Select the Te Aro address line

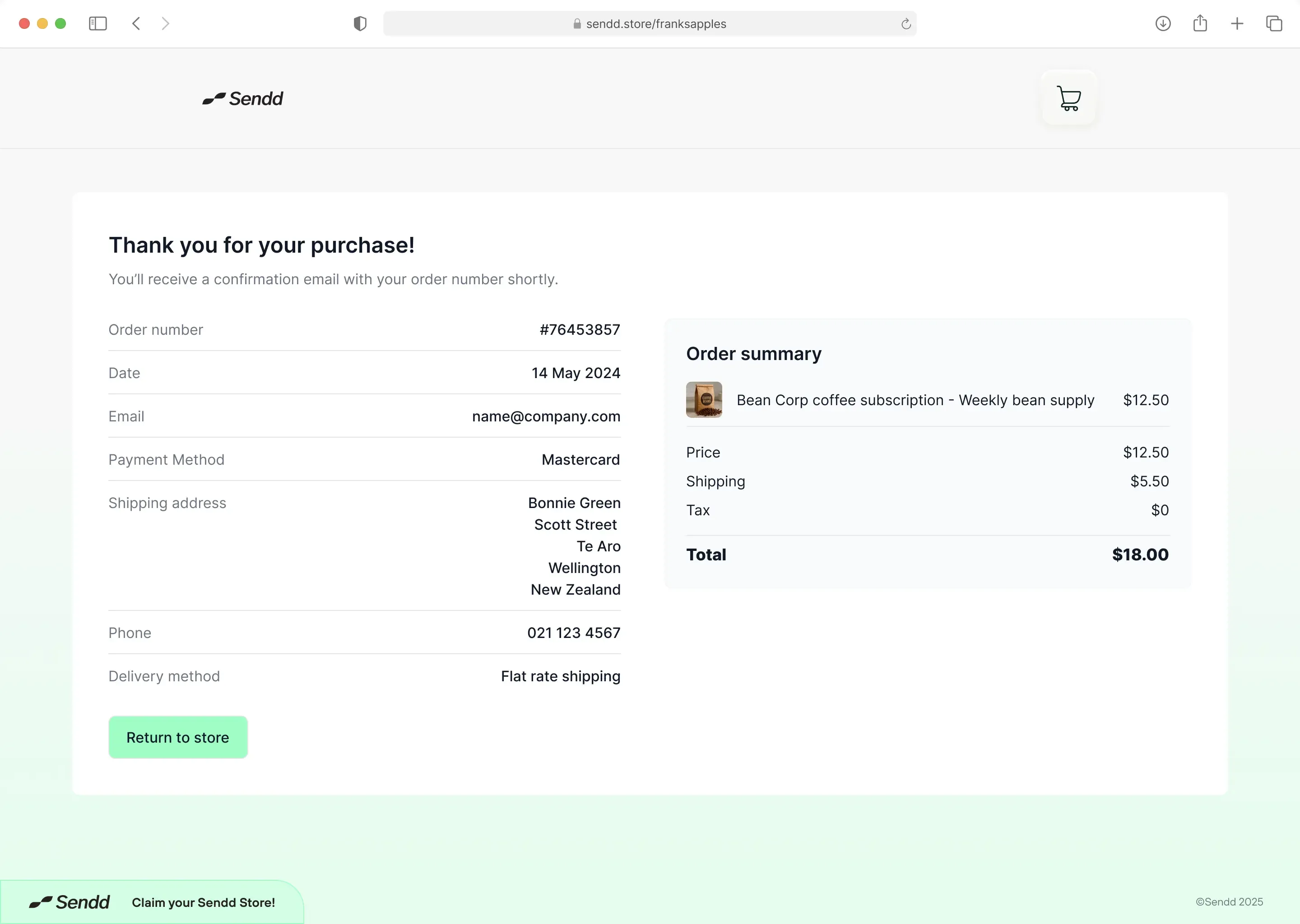click(x=598, y=546)
